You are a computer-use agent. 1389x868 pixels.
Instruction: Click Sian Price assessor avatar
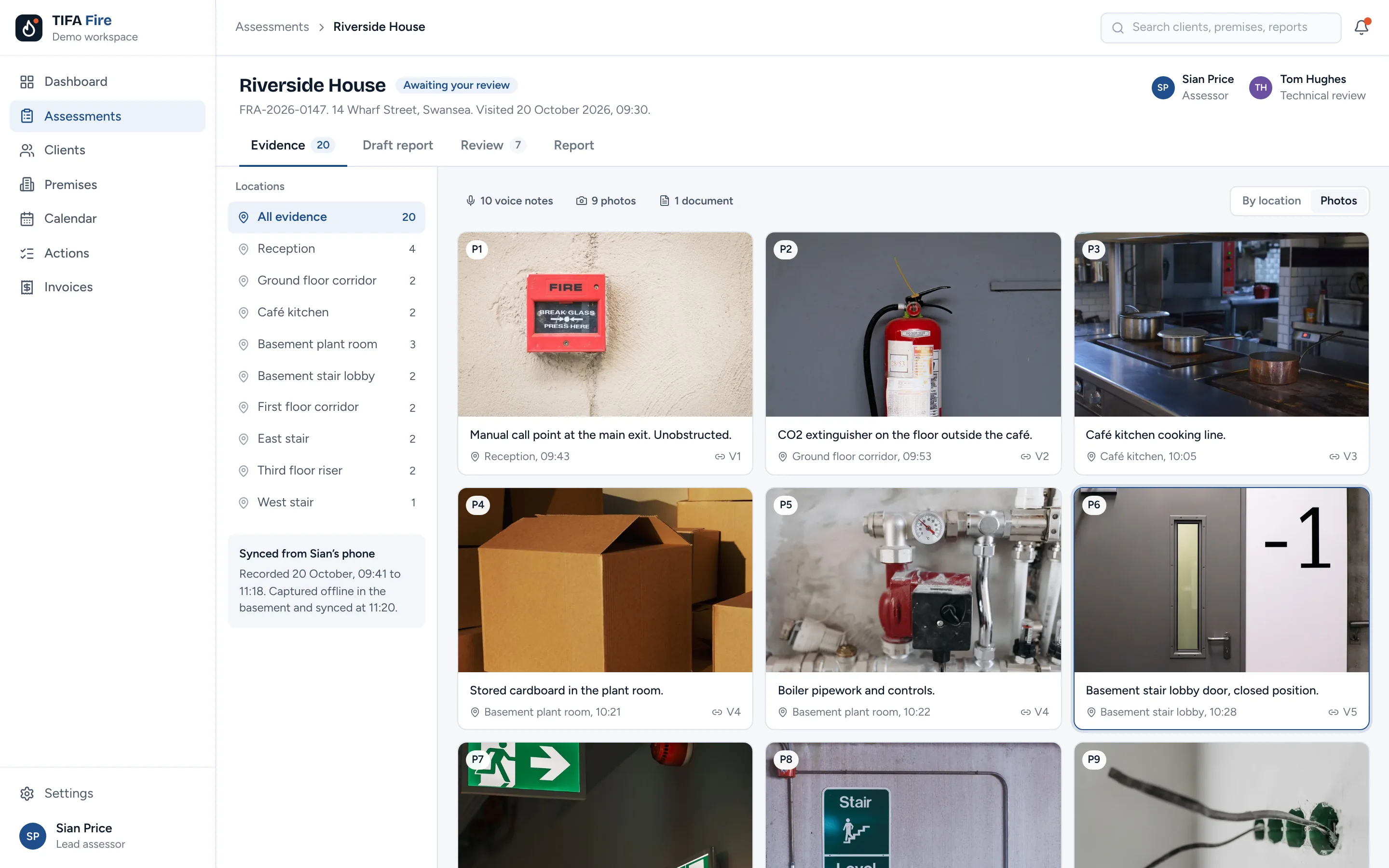[x=1163, y=87]
